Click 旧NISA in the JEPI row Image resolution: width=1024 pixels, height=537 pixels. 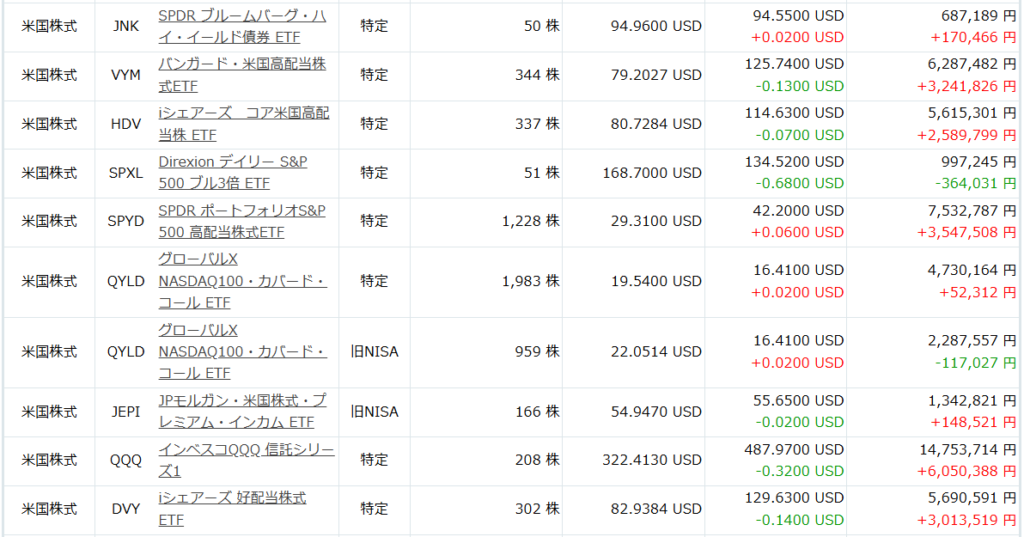374,412
